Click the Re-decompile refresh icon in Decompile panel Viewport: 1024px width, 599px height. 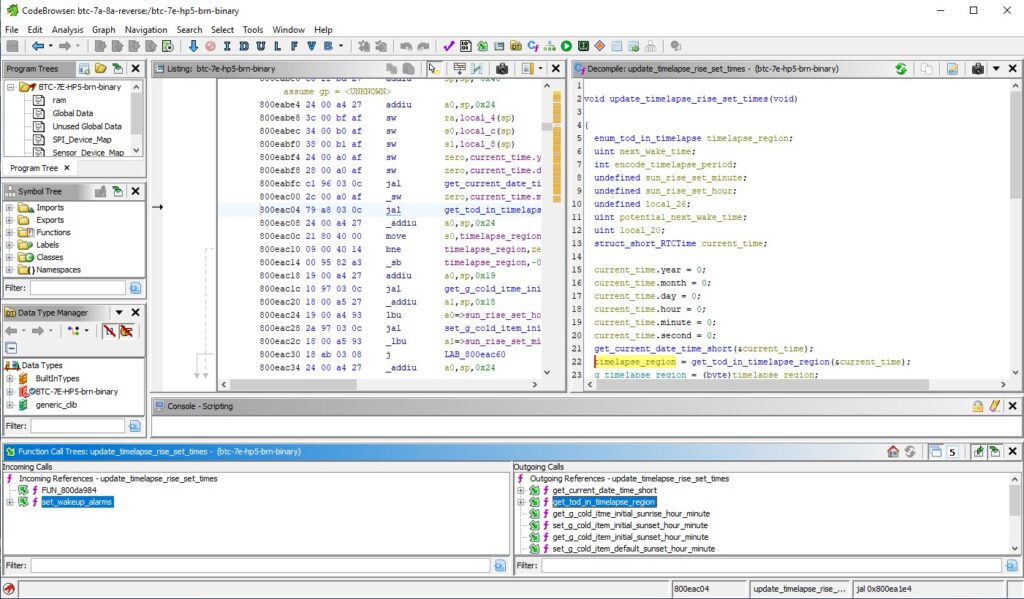pyautogui.click(x=901, y=69)
